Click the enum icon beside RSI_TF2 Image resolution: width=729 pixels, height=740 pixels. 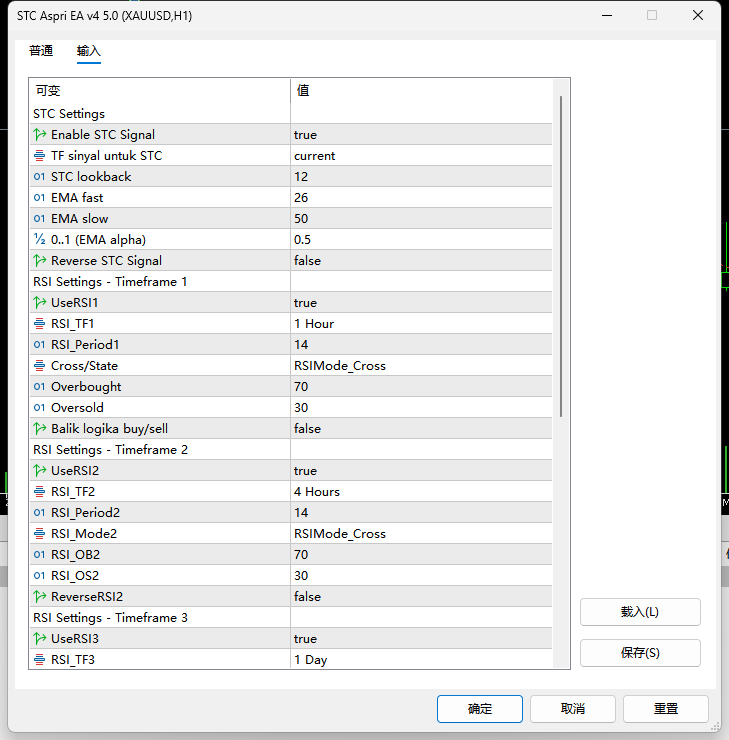40,492
